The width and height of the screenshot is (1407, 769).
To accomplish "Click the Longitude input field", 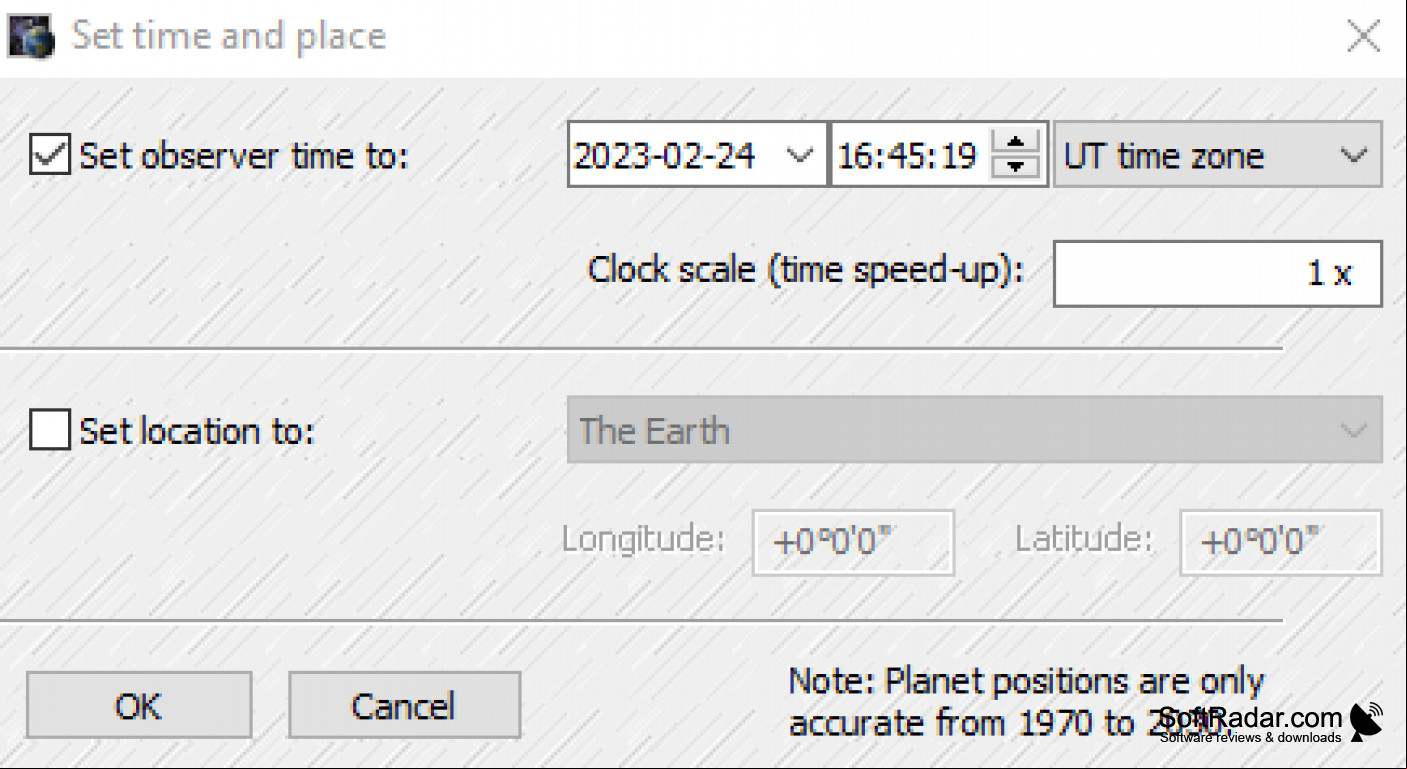I will [853, 542].
